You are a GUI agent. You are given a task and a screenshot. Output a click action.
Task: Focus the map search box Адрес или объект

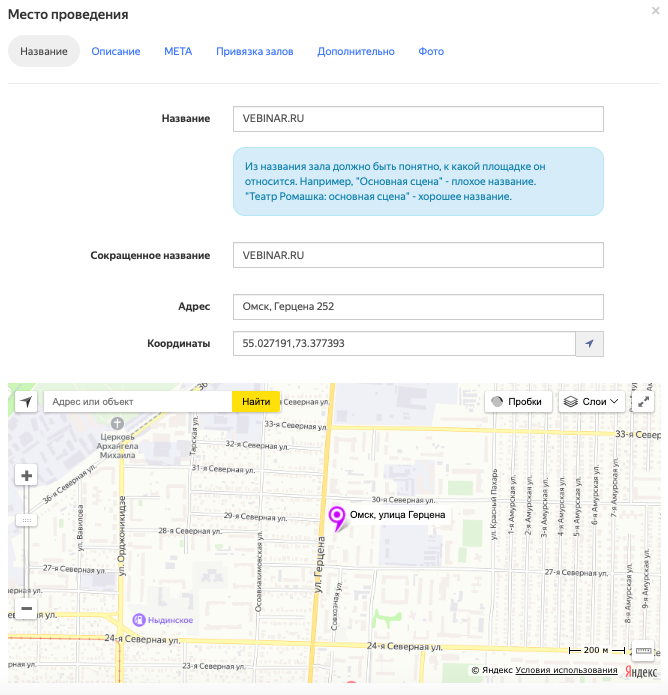[x=138, y=402]
